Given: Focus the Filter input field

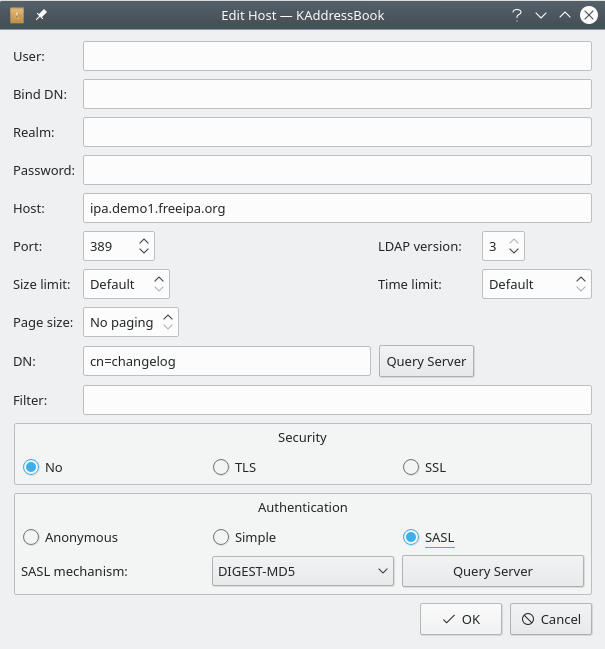Looking at the screenshot, I should click(x=337, y=400).
